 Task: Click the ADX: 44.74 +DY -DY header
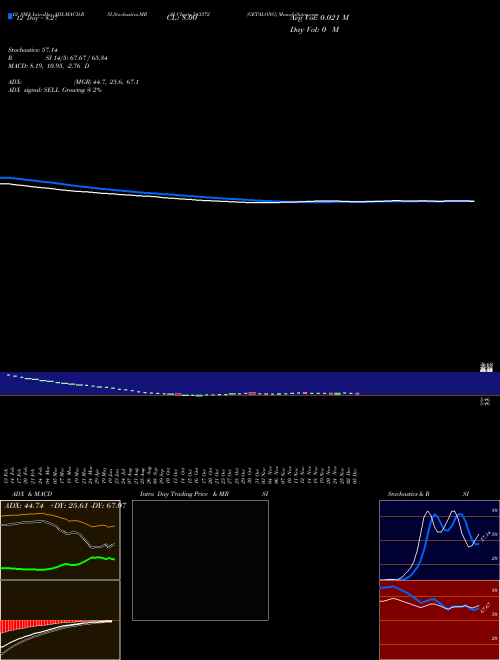point(65,505)
